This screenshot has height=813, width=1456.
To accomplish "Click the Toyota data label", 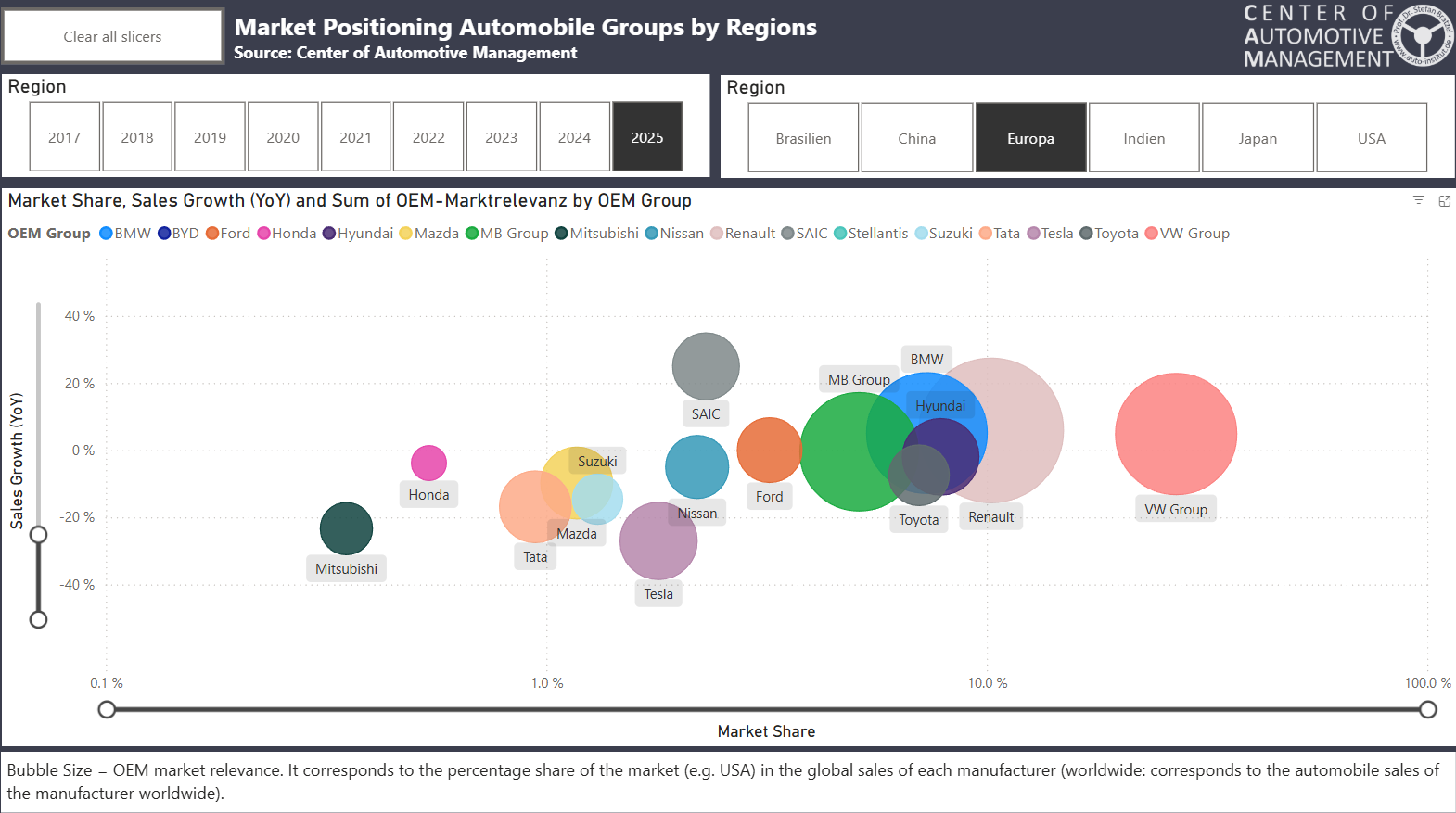I will point(919,520).
